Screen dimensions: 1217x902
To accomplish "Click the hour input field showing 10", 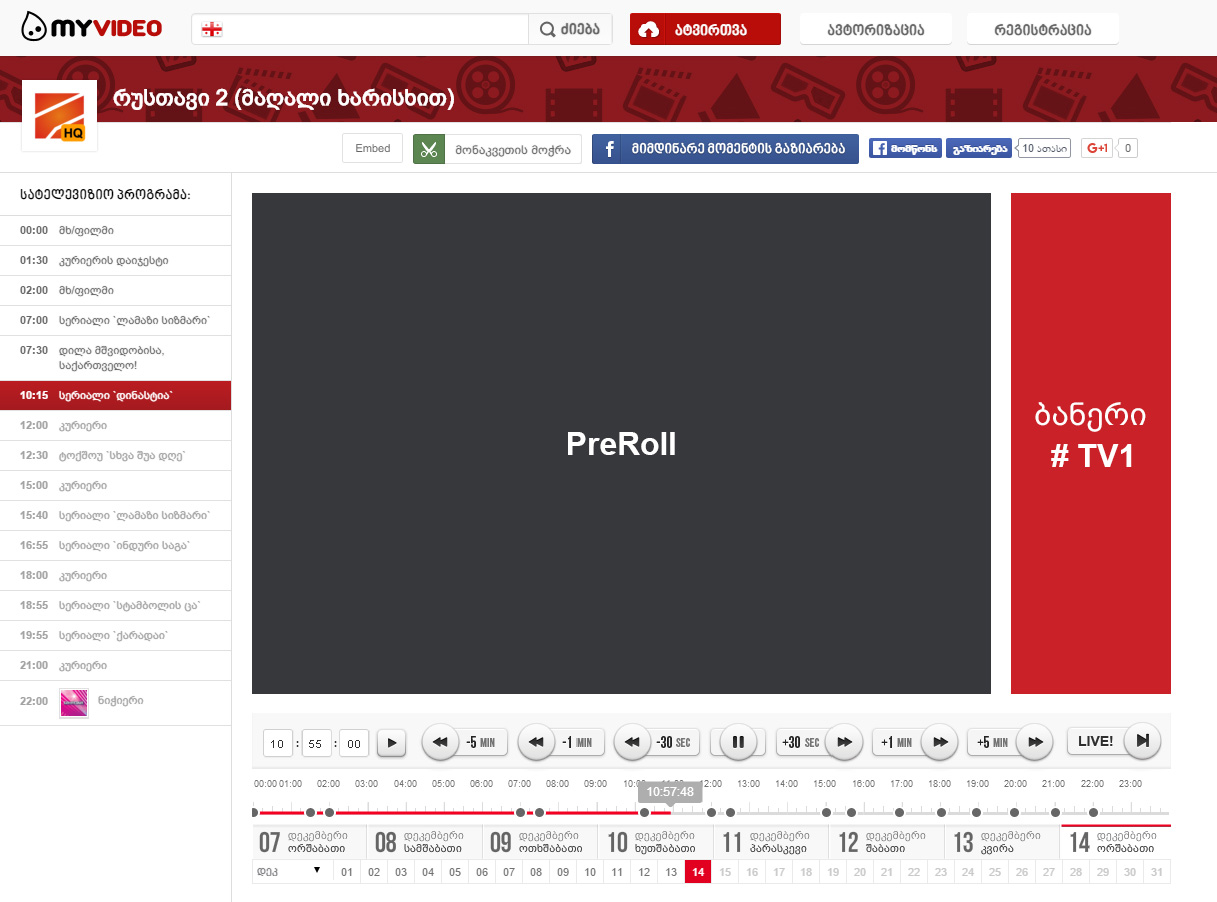I will [278, 743].
